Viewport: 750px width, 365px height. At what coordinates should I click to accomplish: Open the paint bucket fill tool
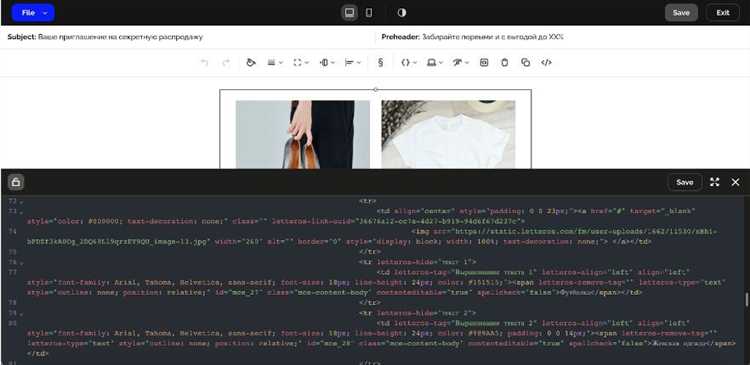(251, 63)
